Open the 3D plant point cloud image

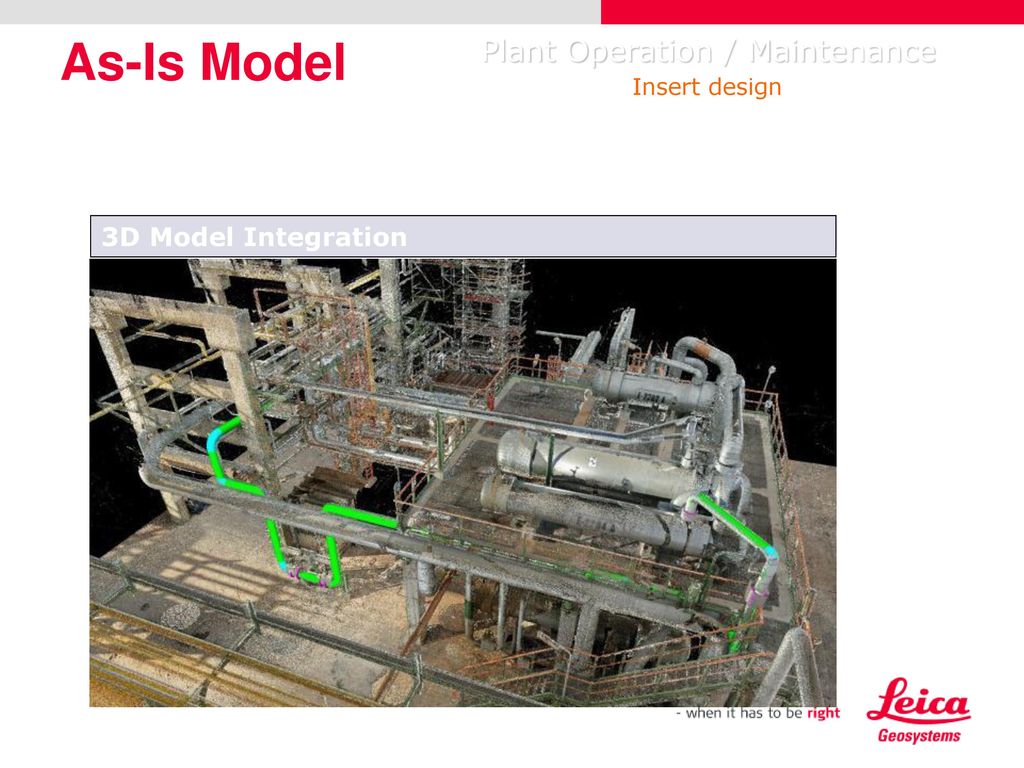click(463, 483)
